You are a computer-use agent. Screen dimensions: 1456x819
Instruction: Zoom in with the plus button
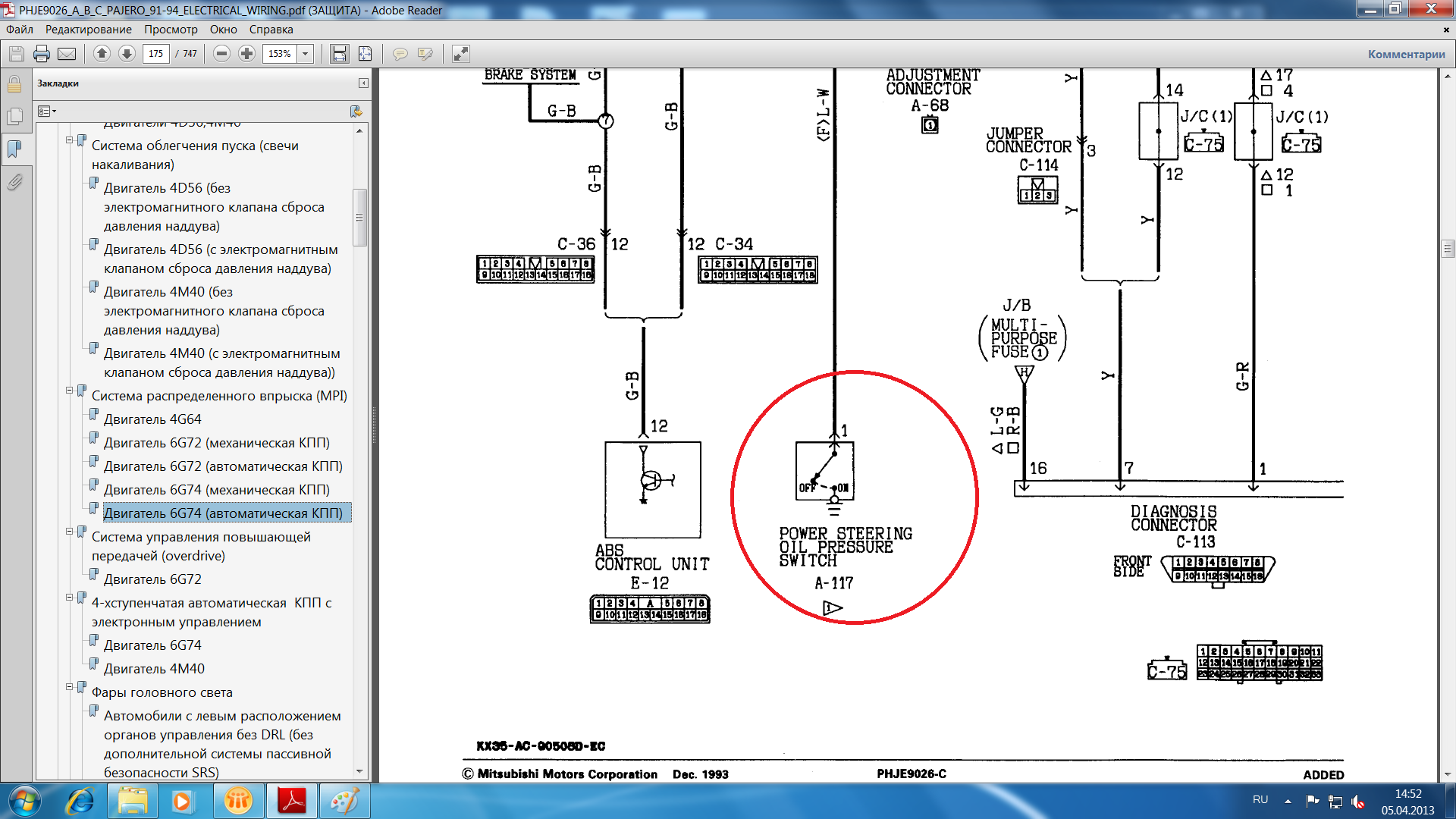(246, 54)
